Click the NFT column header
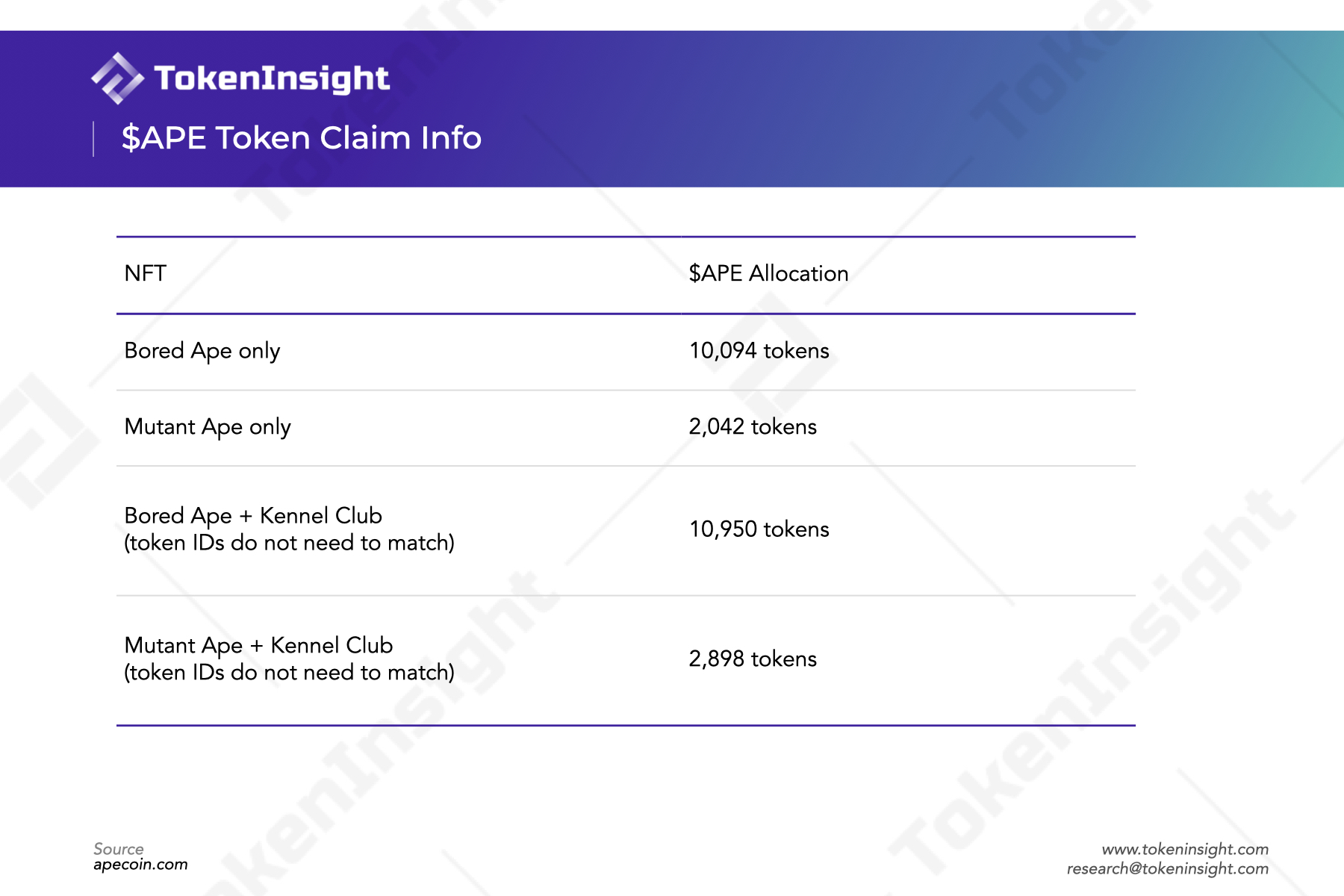Image resolution: width=1344 pixels, height=896 pixels. (146, 273)
